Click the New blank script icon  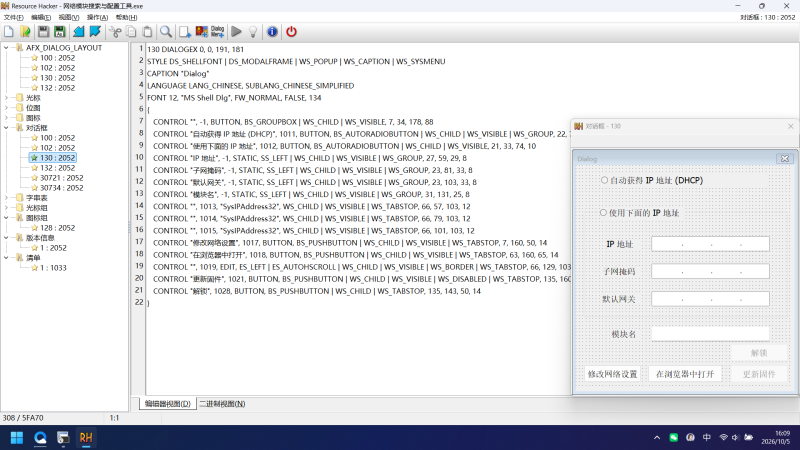point(9,32)
